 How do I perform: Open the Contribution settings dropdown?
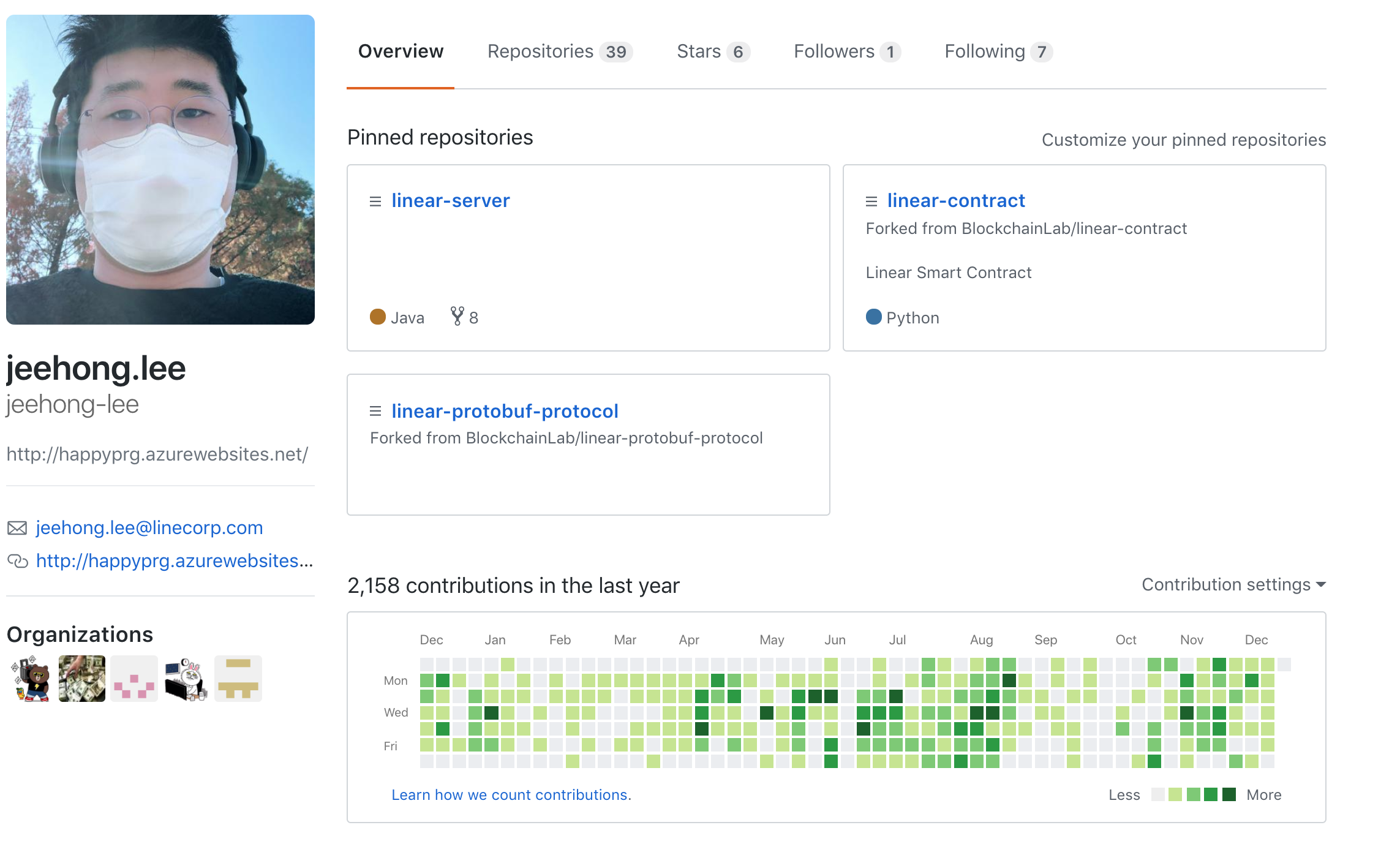tap(1232, 585)
